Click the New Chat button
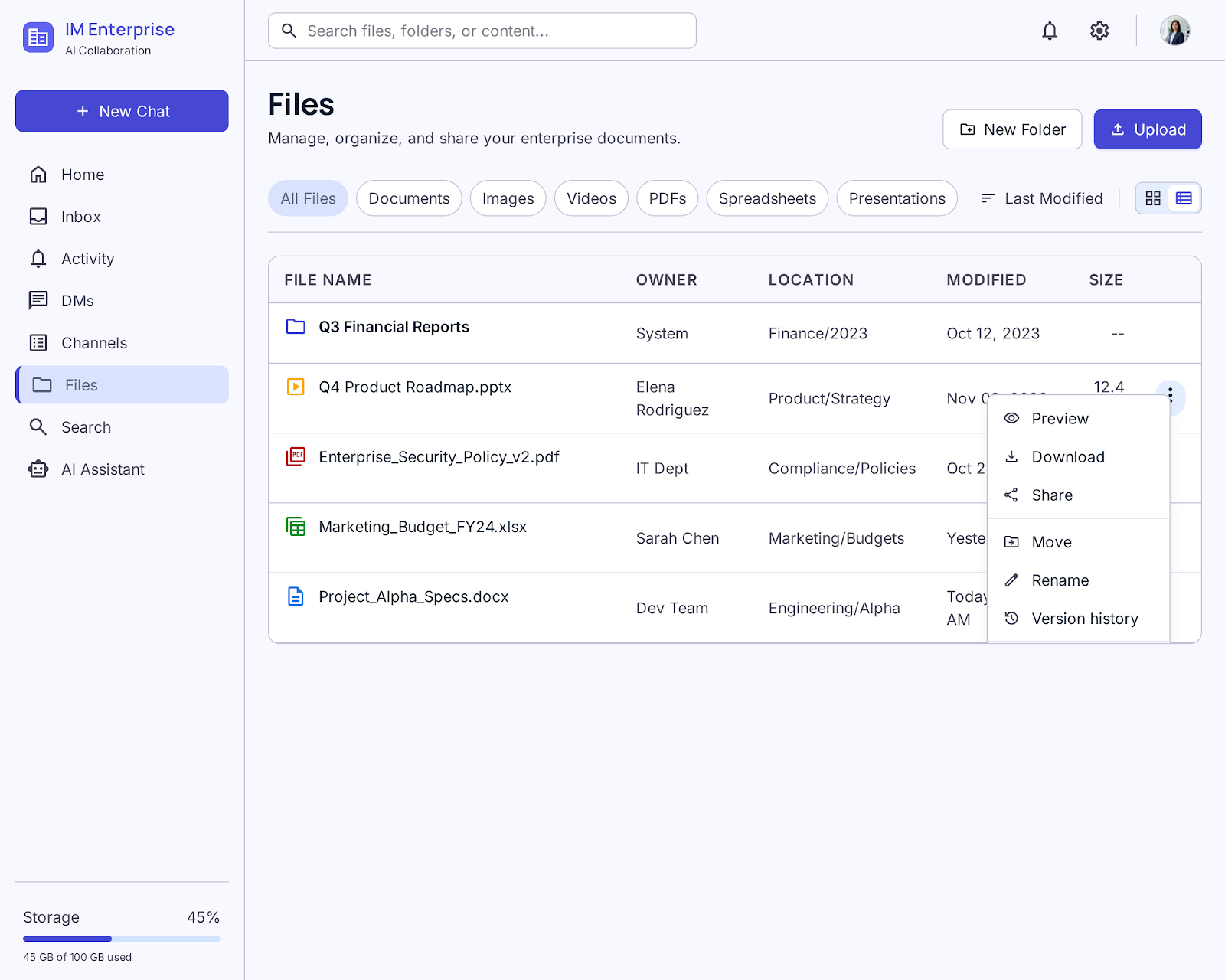 click(122, 111)
